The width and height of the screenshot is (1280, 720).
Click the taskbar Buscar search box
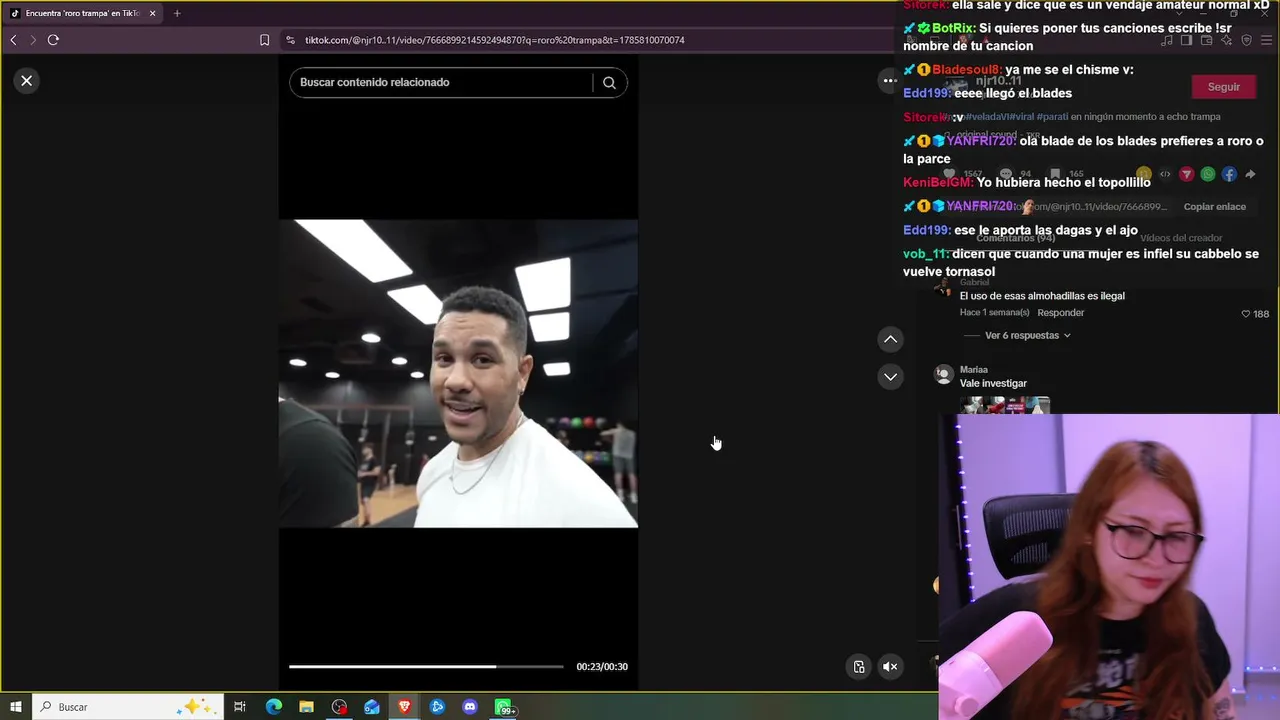click(x=127, y=707)
